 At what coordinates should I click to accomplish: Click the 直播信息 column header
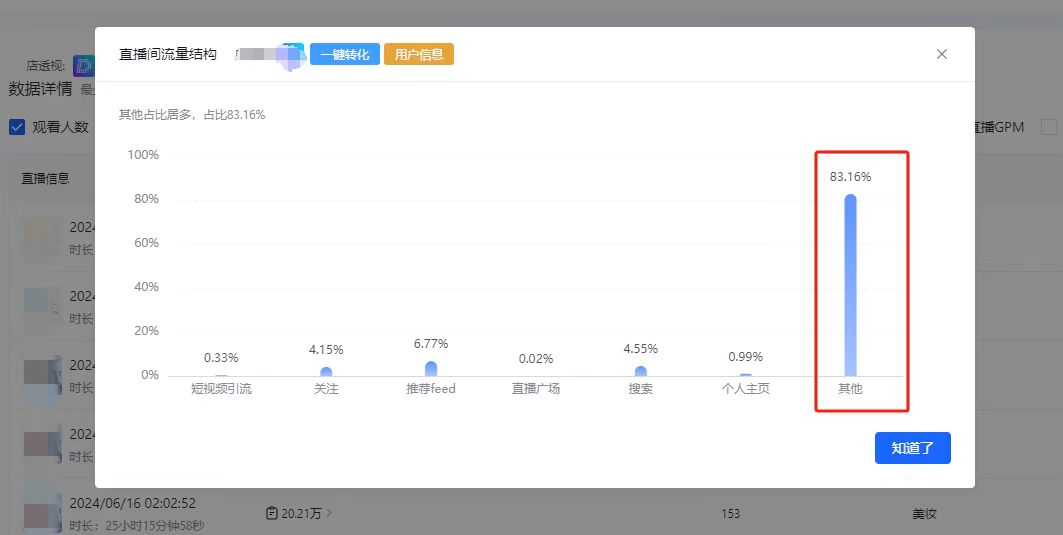point(46,178)
